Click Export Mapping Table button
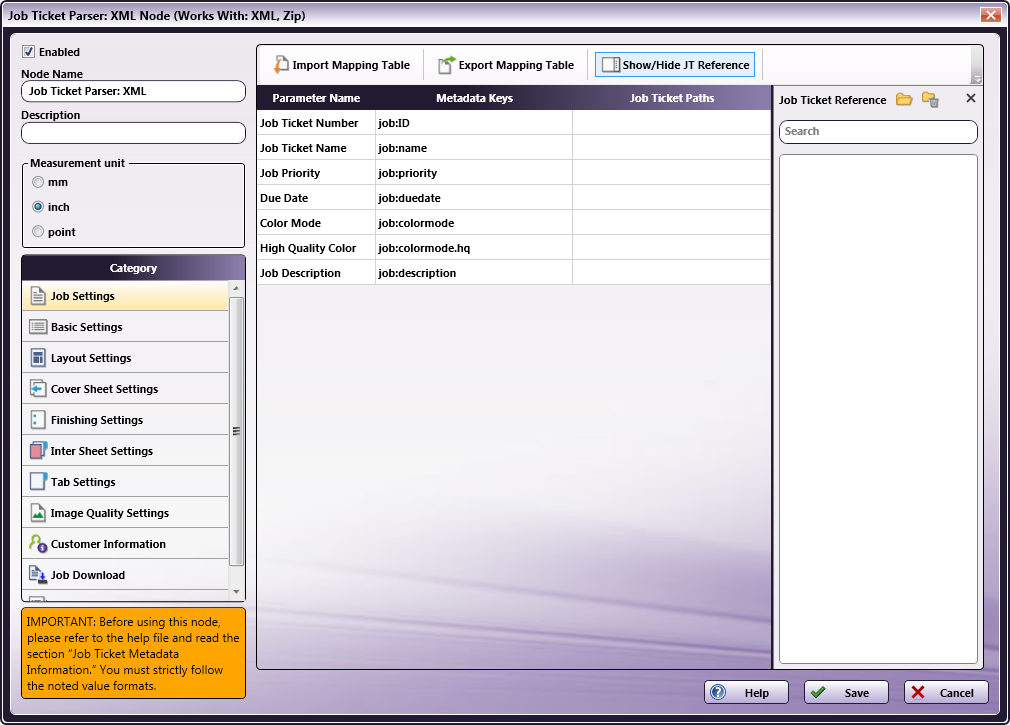1010x725 pixels. pyautogui.click(x=506, y=64)
